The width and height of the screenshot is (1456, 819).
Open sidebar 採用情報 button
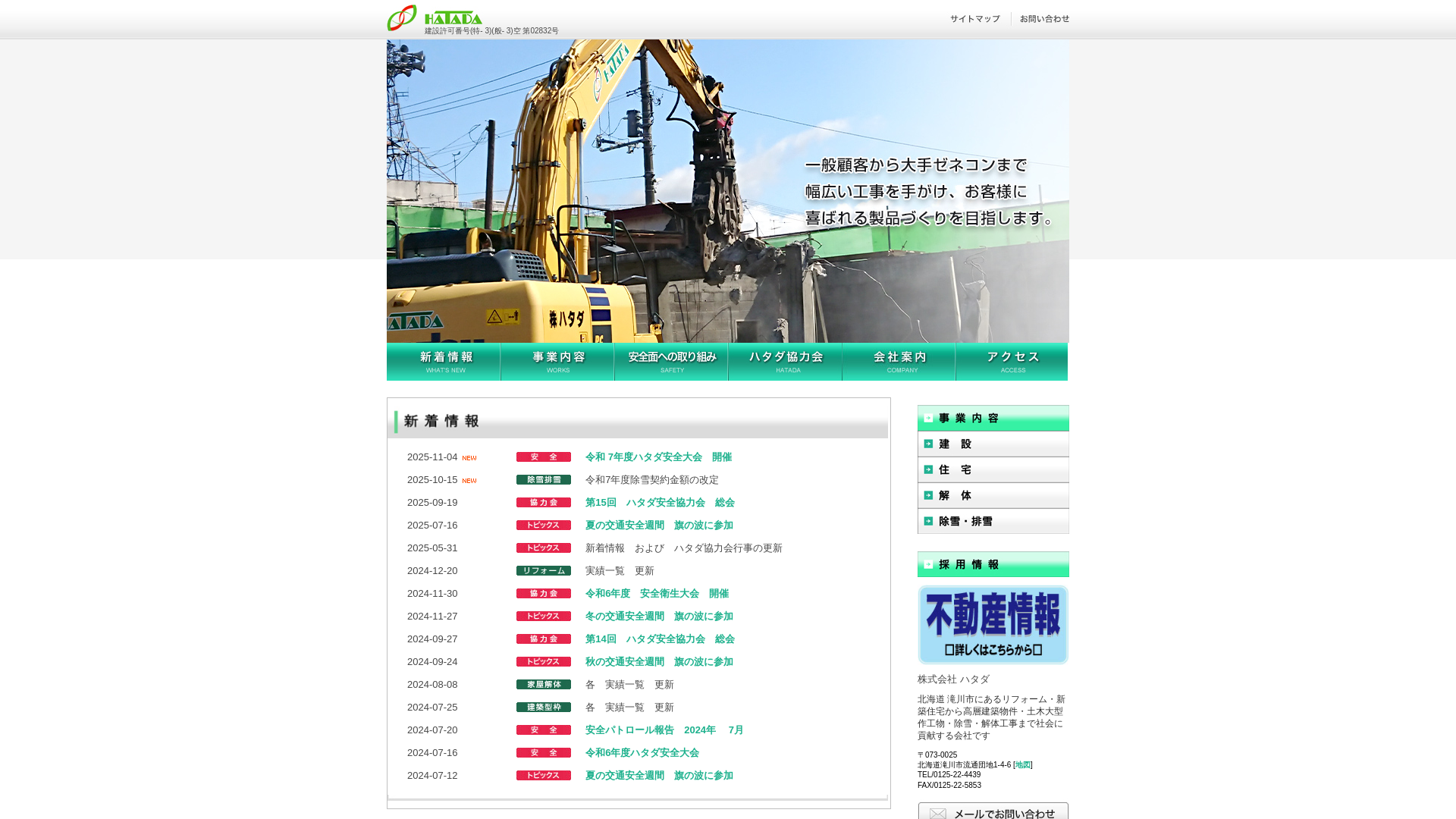click(993, 564)
